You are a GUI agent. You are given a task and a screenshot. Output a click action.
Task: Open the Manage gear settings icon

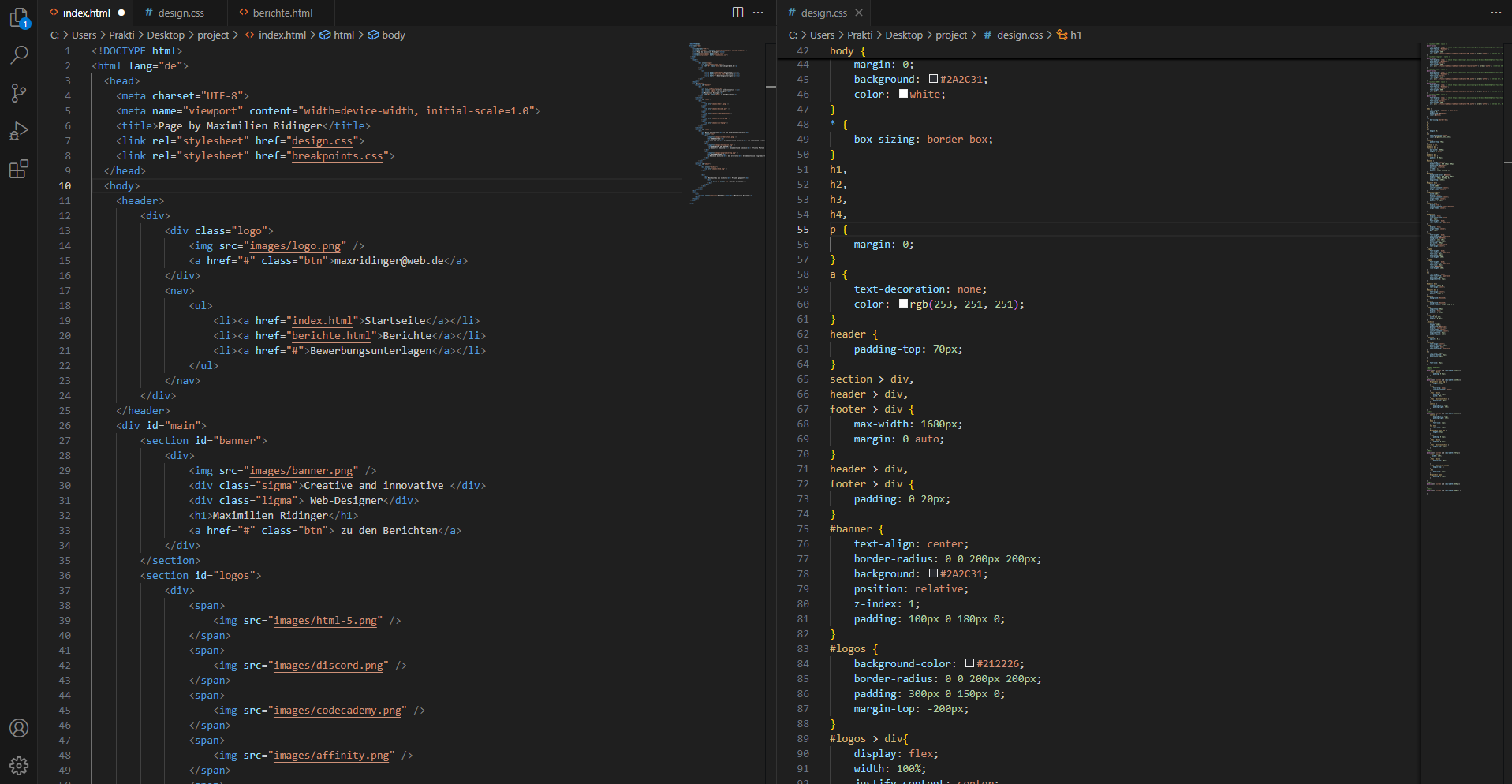[19, 765]
